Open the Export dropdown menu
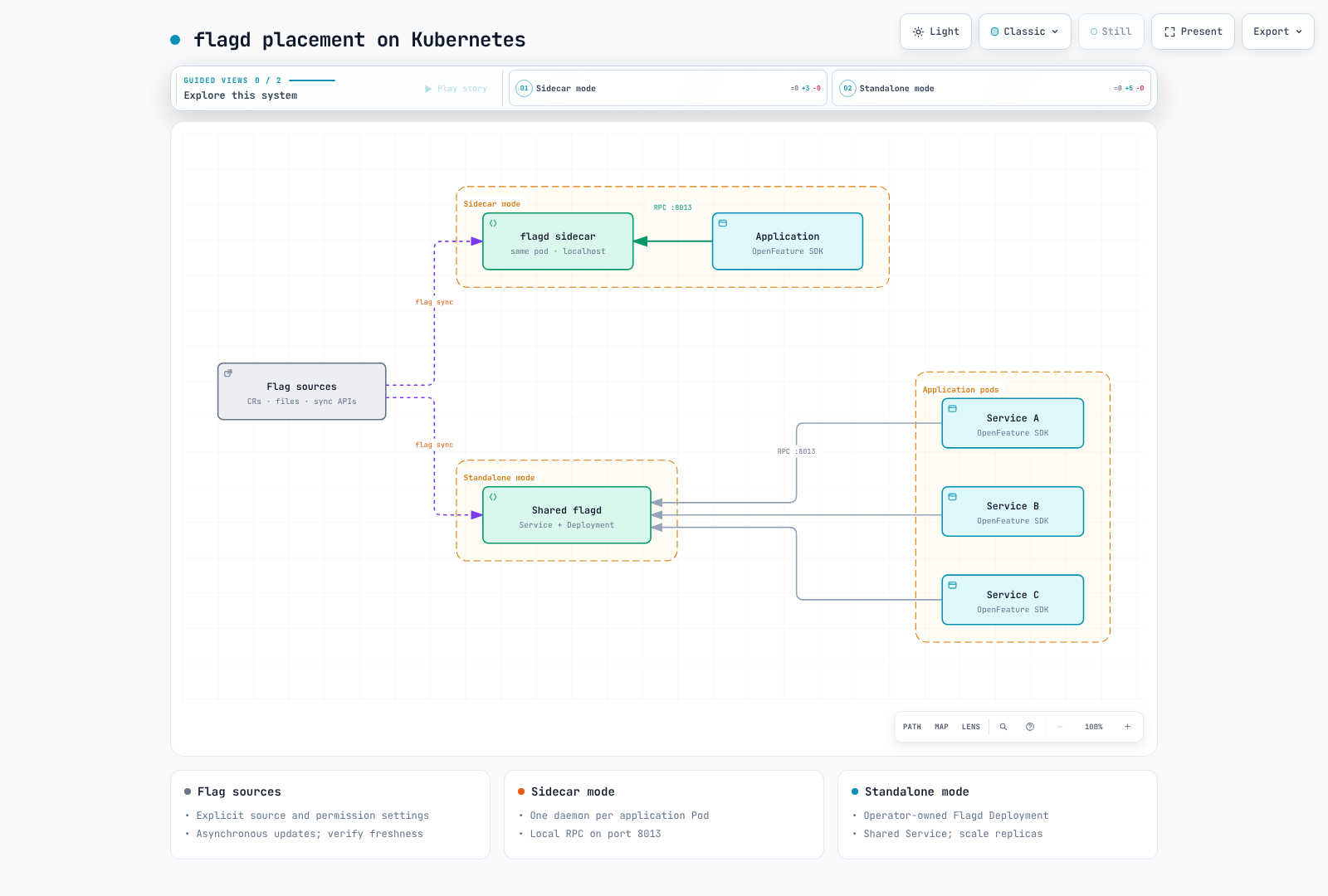 1278,32
